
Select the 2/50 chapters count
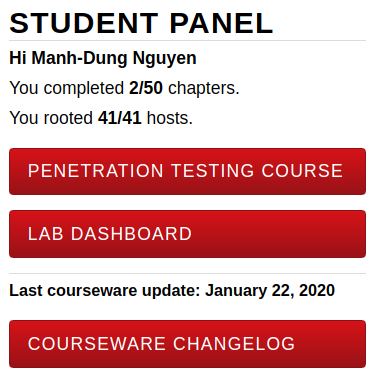(146, 88)
